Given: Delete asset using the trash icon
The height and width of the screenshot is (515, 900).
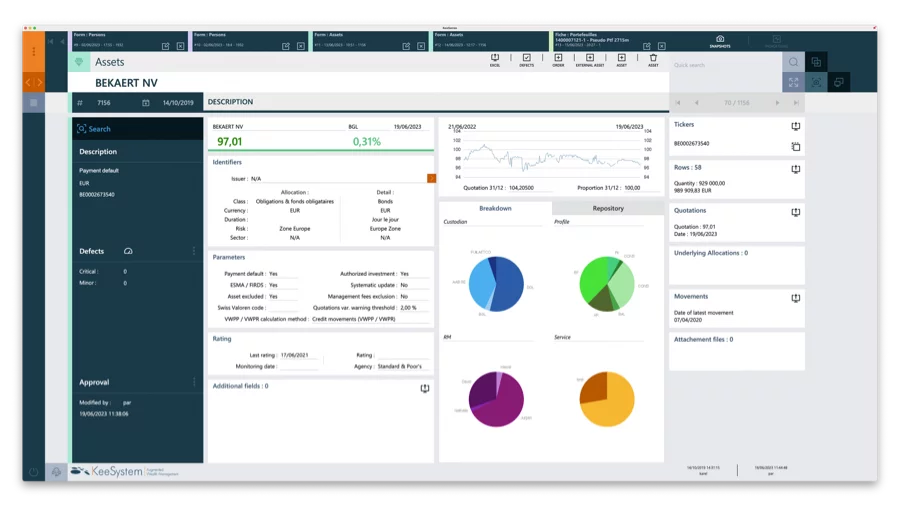Looking at the screenshot, I should (x=653, y=59).
